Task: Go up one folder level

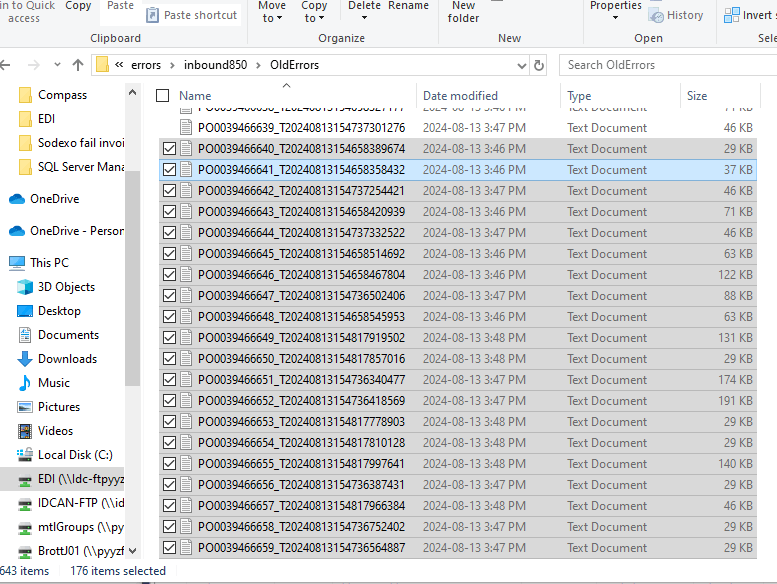Action: [78, 65]
